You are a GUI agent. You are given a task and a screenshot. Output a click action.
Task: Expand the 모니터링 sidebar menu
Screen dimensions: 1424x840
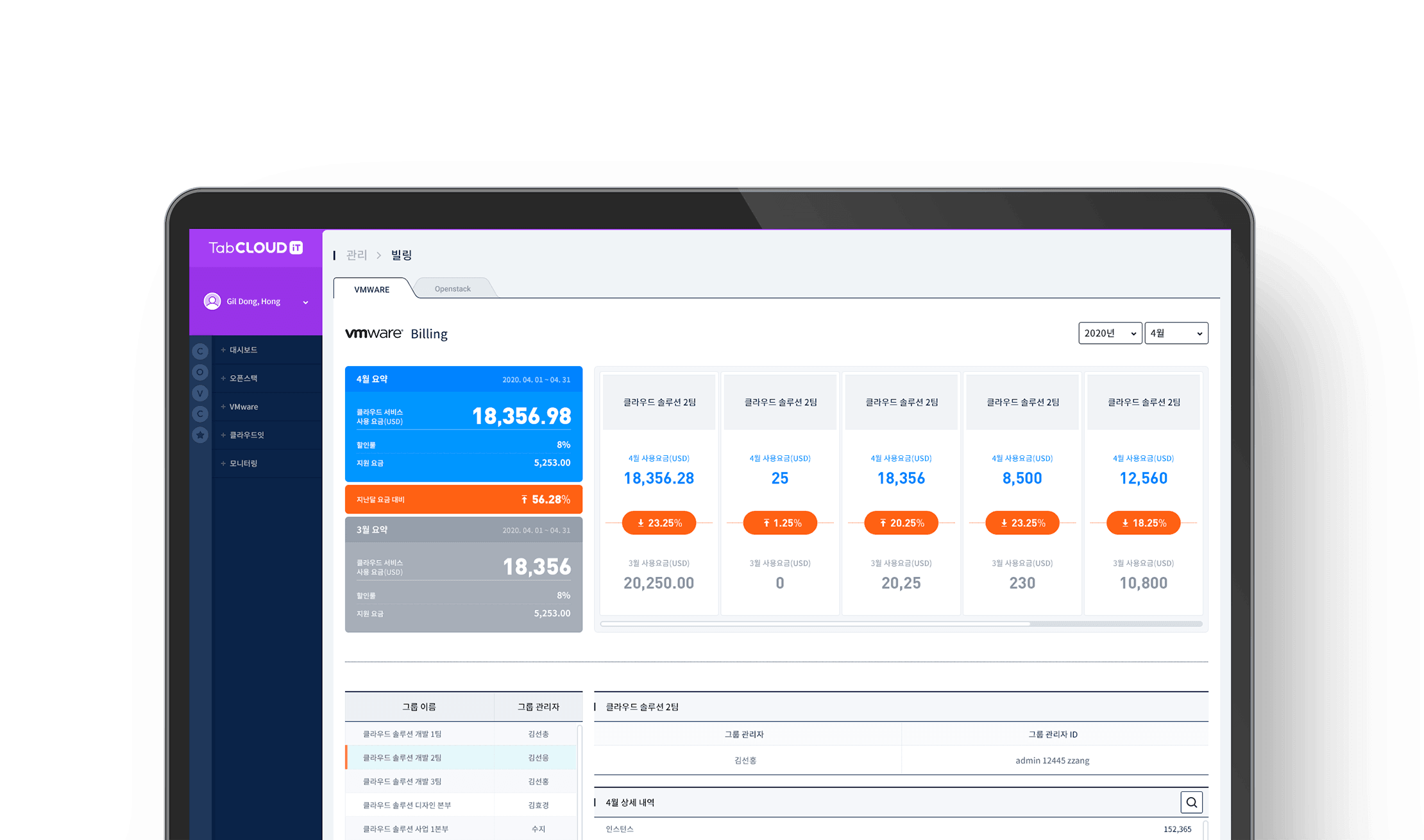tap(243, 464)
